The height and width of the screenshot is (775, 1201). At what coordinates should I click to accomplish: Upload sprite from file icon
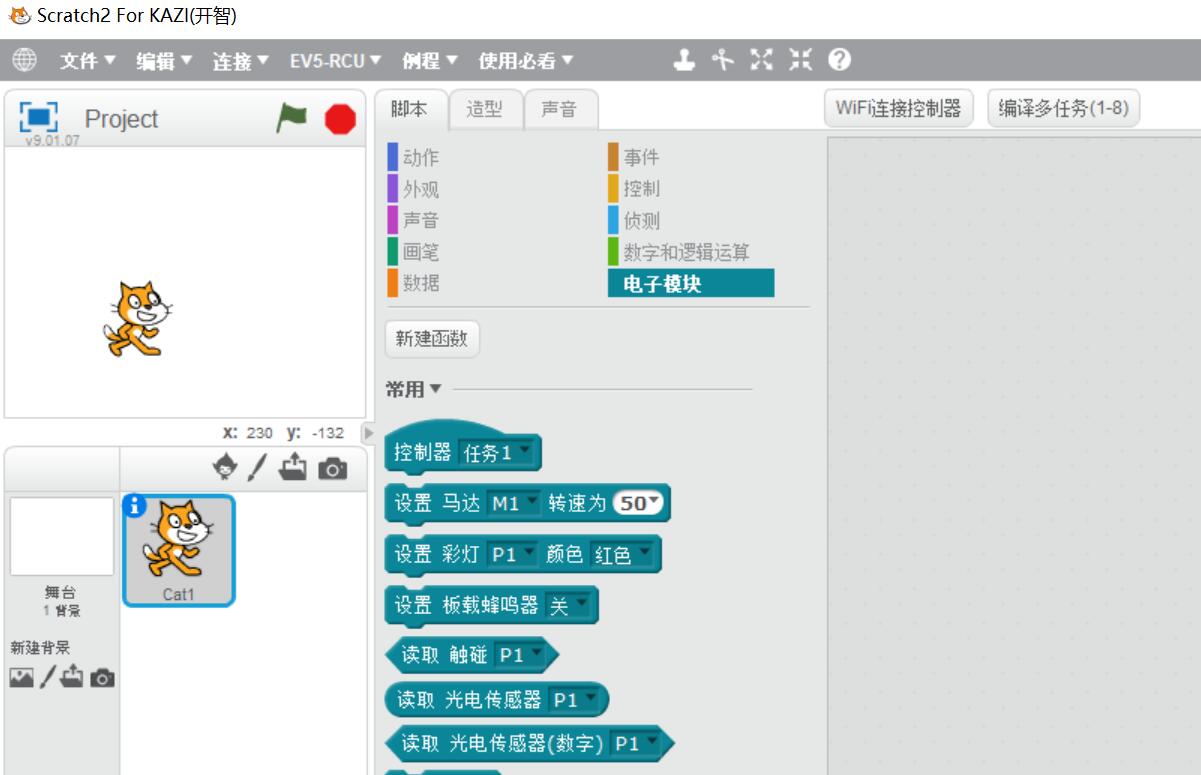coord(293,467)
